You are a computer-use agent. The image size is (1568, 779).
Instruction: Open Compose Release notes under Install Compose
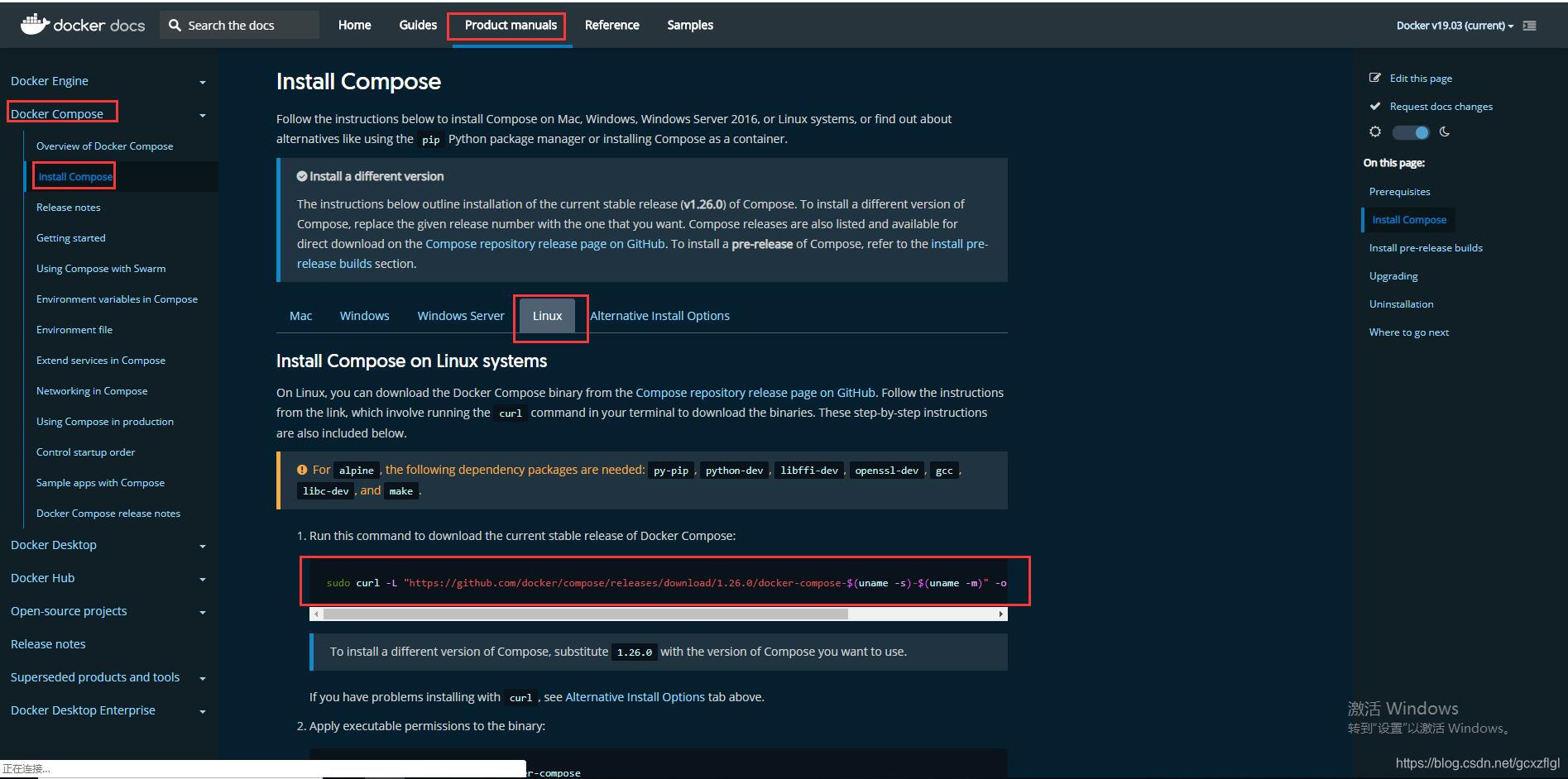pyautogui.click(x=68, y=208)
